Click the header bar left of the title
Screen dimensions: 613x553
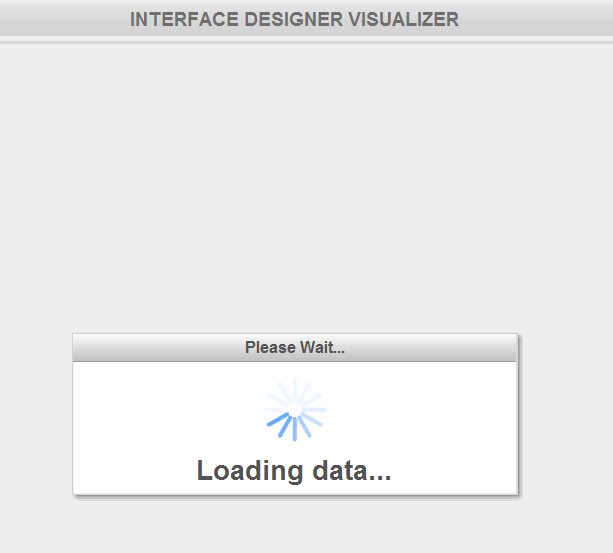tap(60, 19)
